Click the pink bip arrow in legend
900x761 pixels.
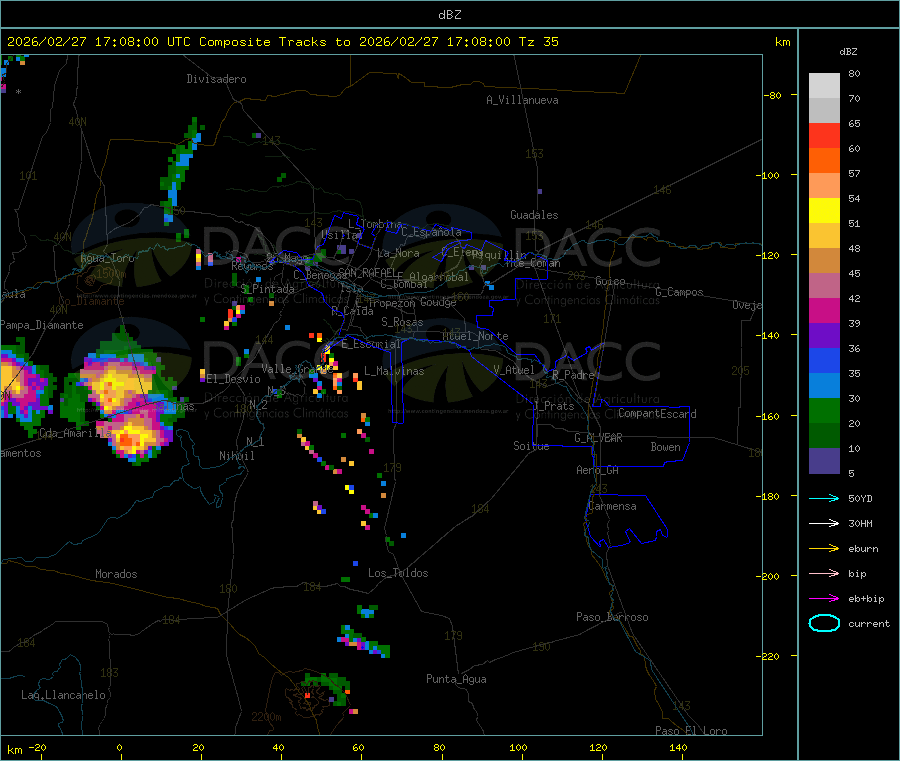824,573
